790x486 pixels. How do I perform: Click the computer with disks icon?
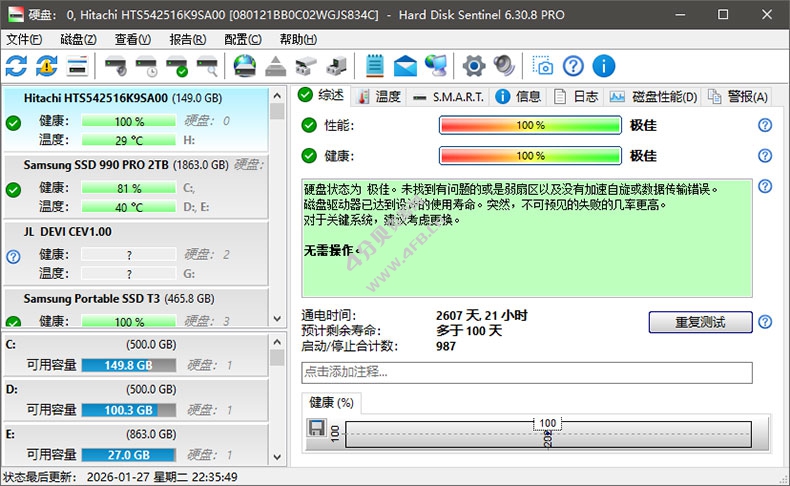[x=336, y=66]
